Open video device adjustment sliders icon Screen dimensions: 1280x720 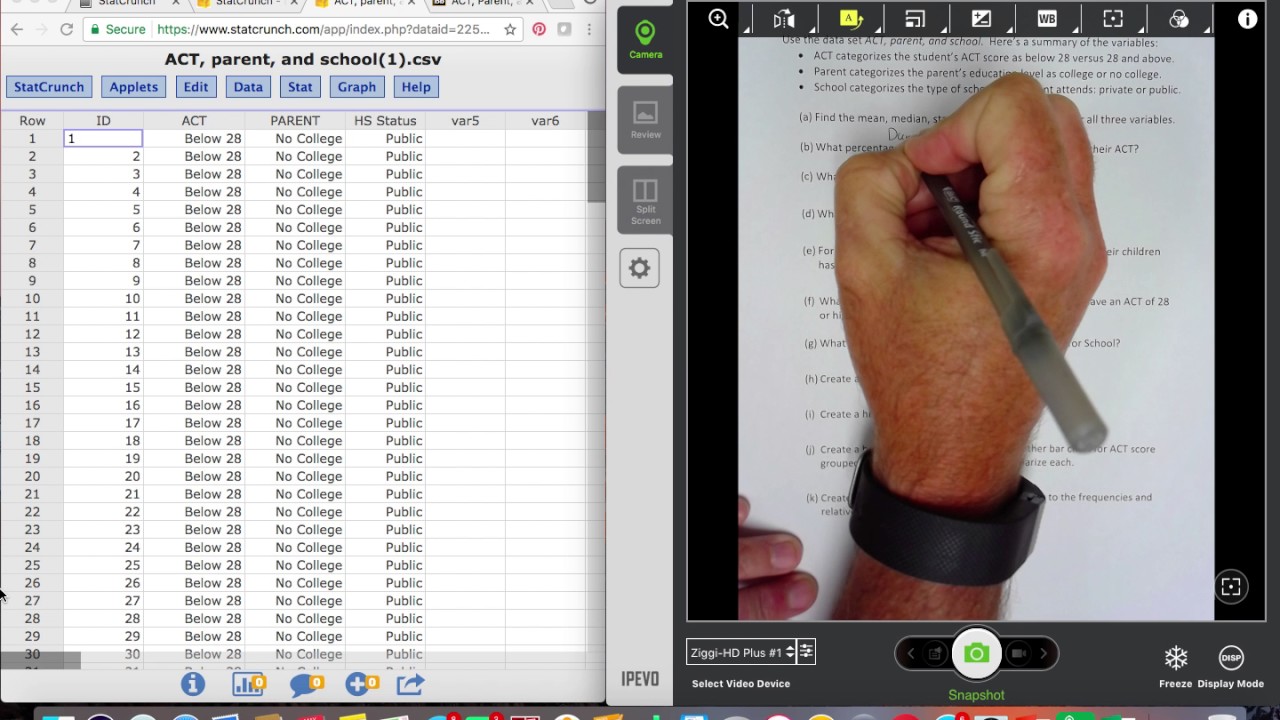point(806,652)
